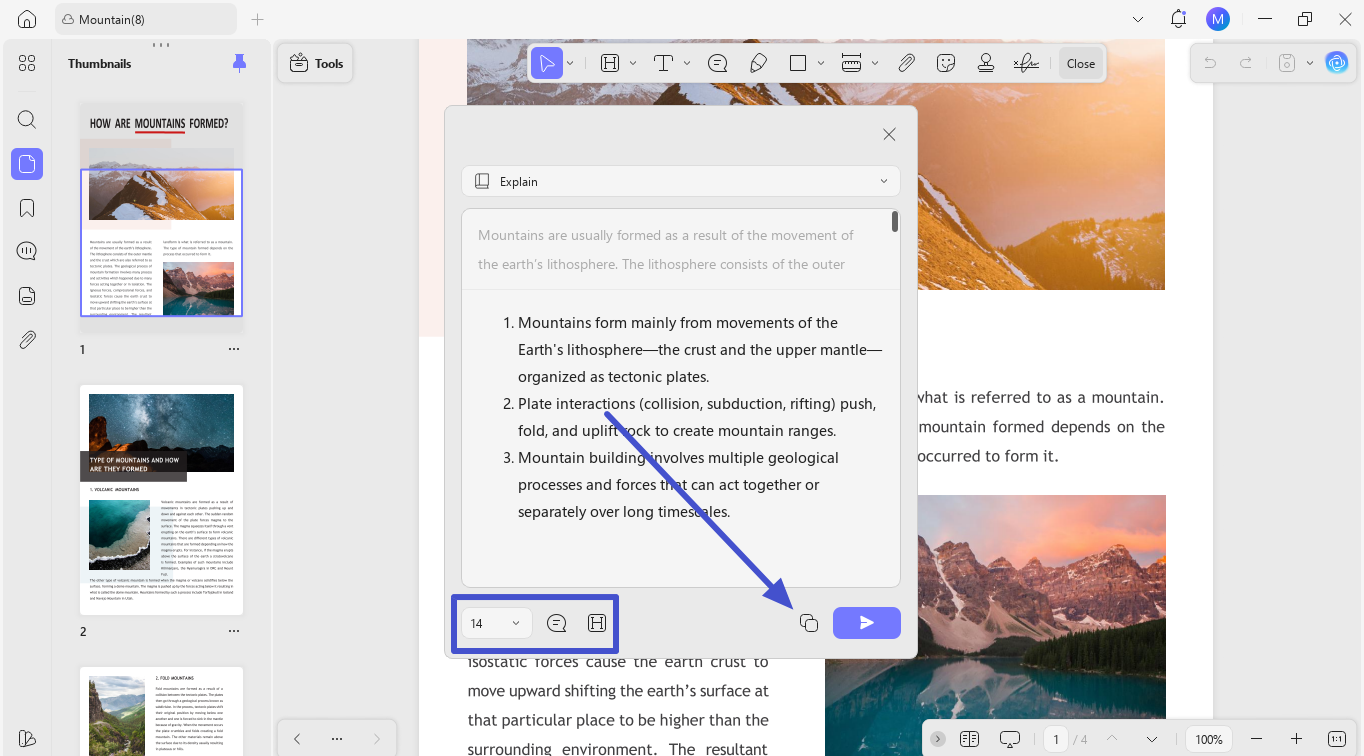The image size is (1364, 756).
Task: Open the save options icon
Action: coord(1287,63)
